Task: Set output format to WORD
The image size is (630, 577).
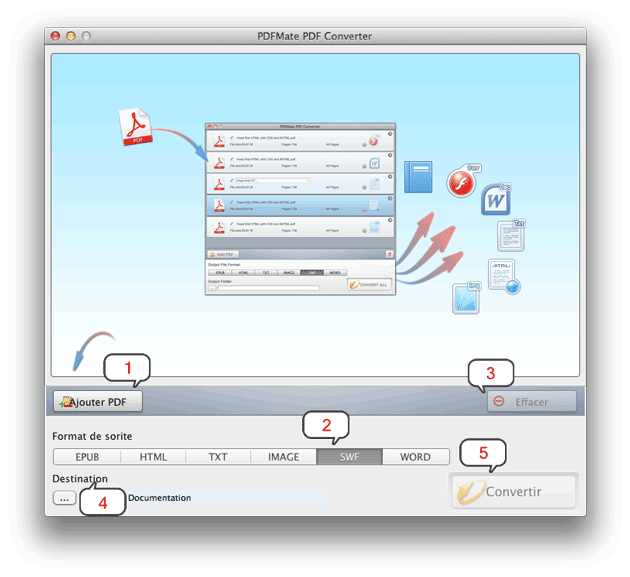Action: (415, 457)
